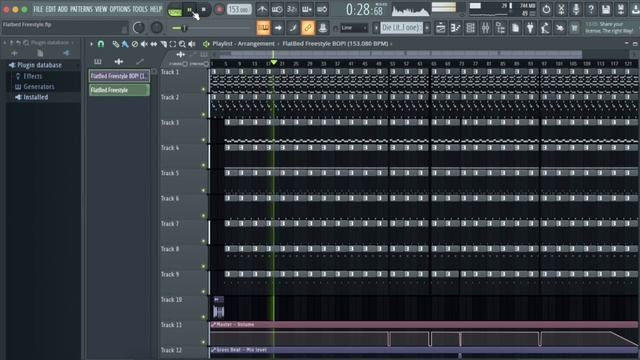Screen dimensions: 640x360
Task: Open the Piano roll icon
Action: click(456, 28)
